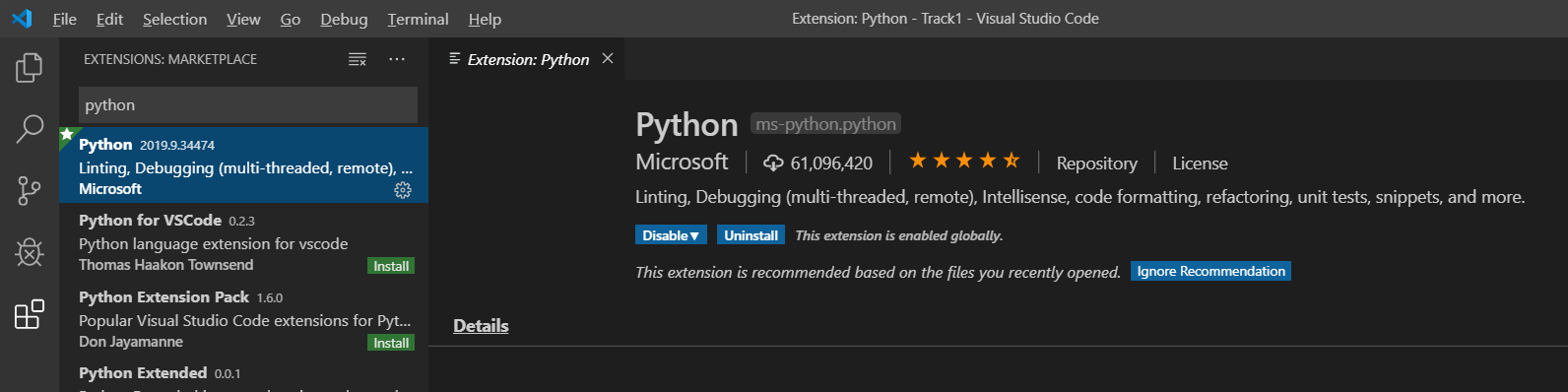The height and width of the screenshot is (392, 1568).
Task: Focus the extensions search box containing python
Action: point(248,104)
